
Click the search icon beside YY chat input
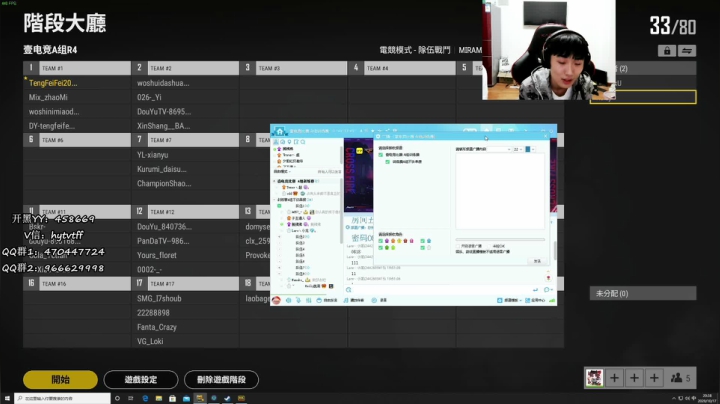coord(349,290)
